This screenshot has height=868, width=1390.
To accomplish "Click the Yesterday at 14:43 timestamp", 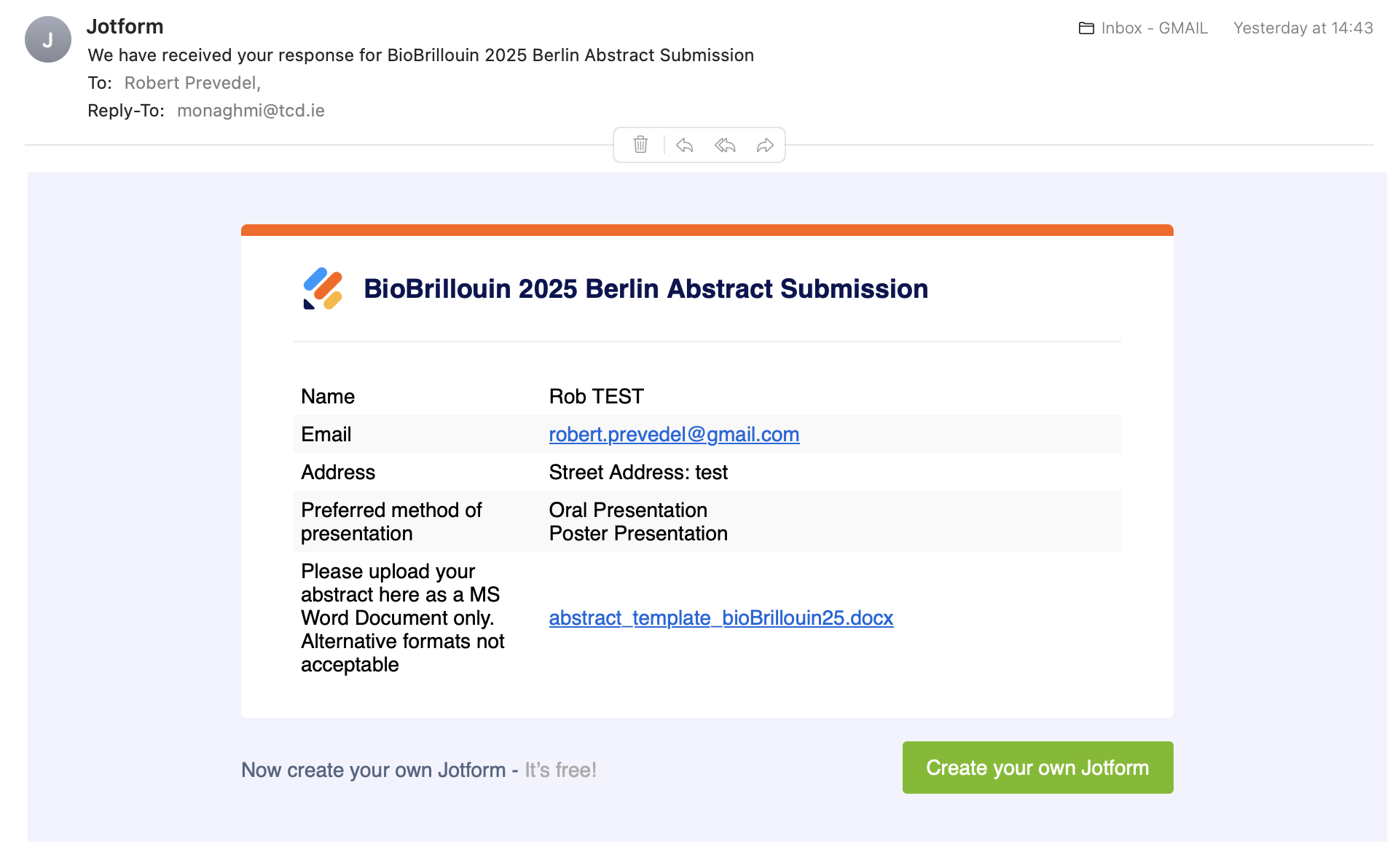I will (1303, 28).
